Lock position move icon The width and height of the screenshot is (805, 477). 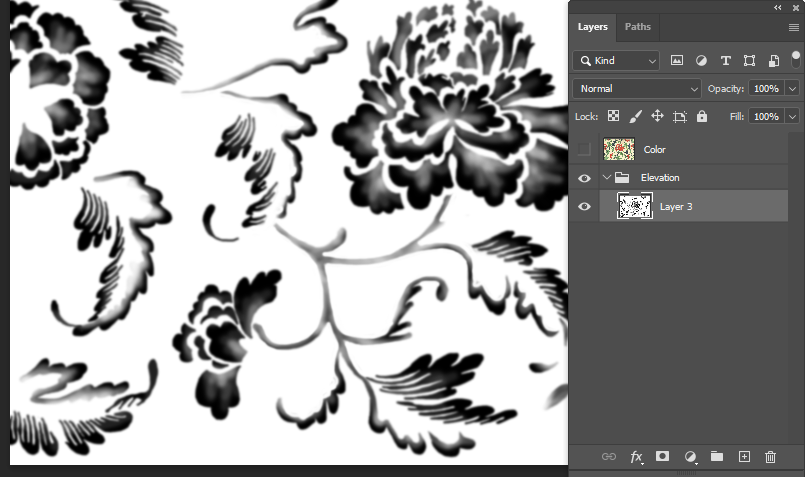pyautogui.click(x=657, y=116)
